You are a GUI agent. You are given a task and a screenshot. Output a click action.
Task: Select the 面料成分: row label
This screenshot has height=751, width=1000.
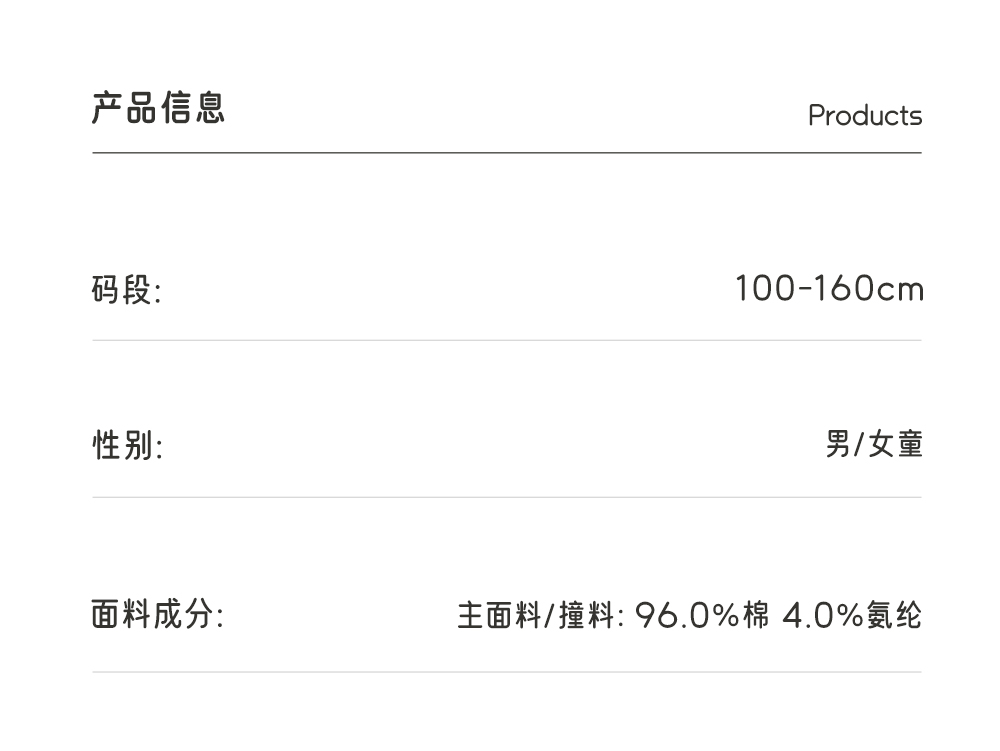coord(157,614)
